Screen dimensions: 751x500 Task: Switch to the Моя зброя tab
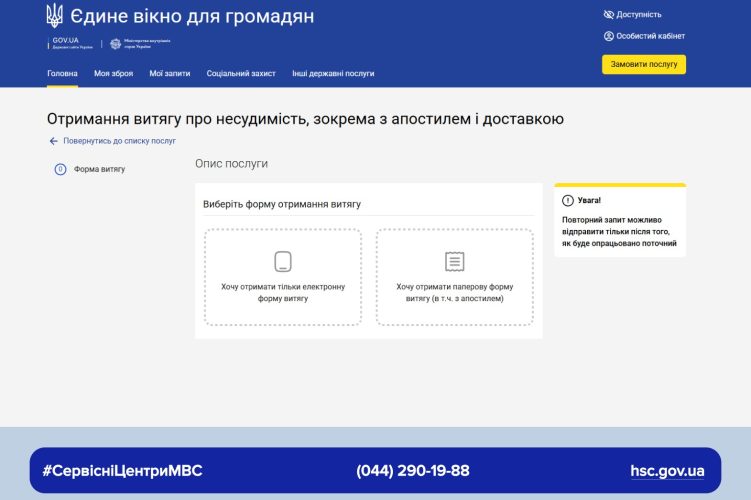[113, 74]
